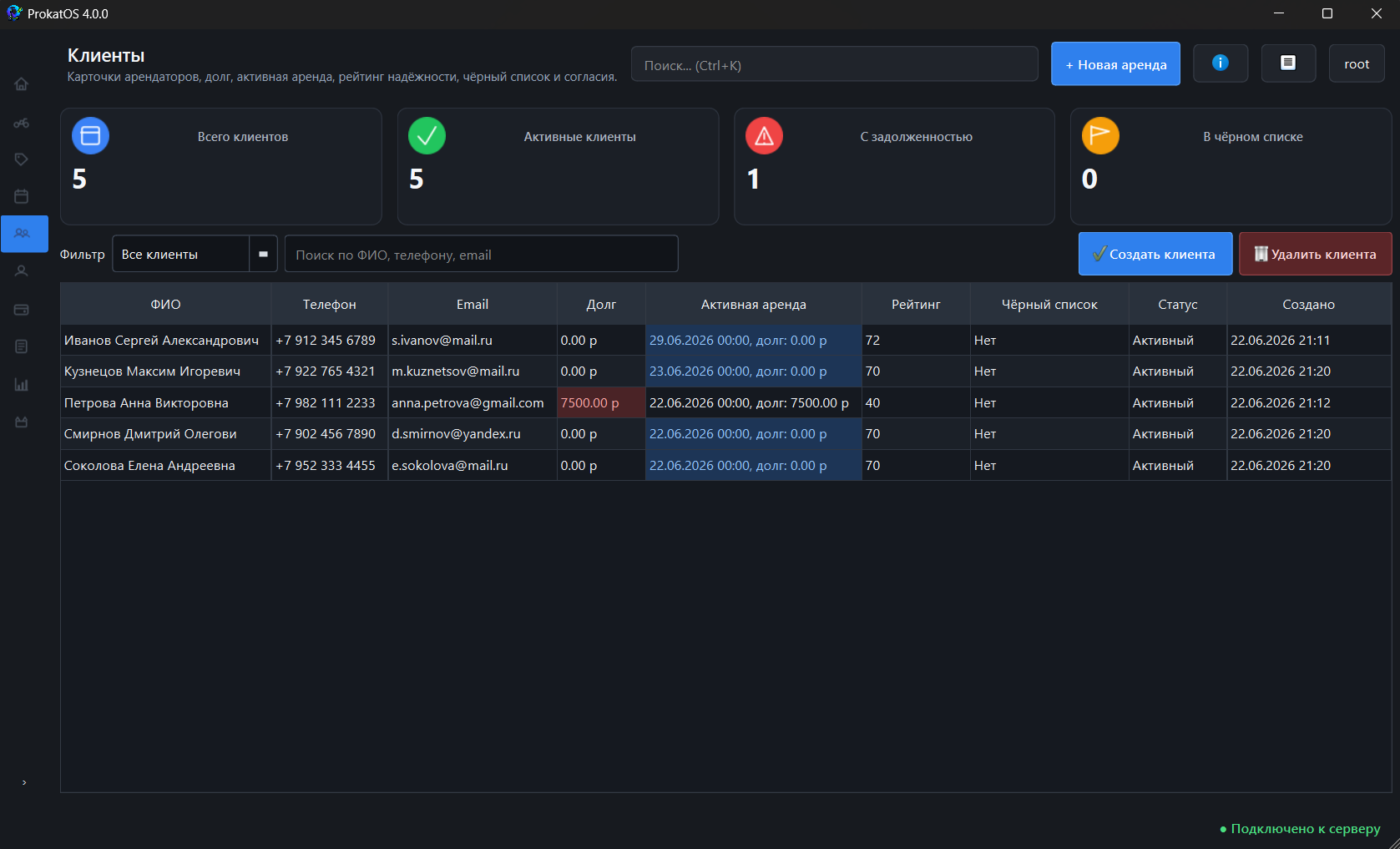
Task: Click phone +7 952 333 4455 cell
Action: click(329, 466)
